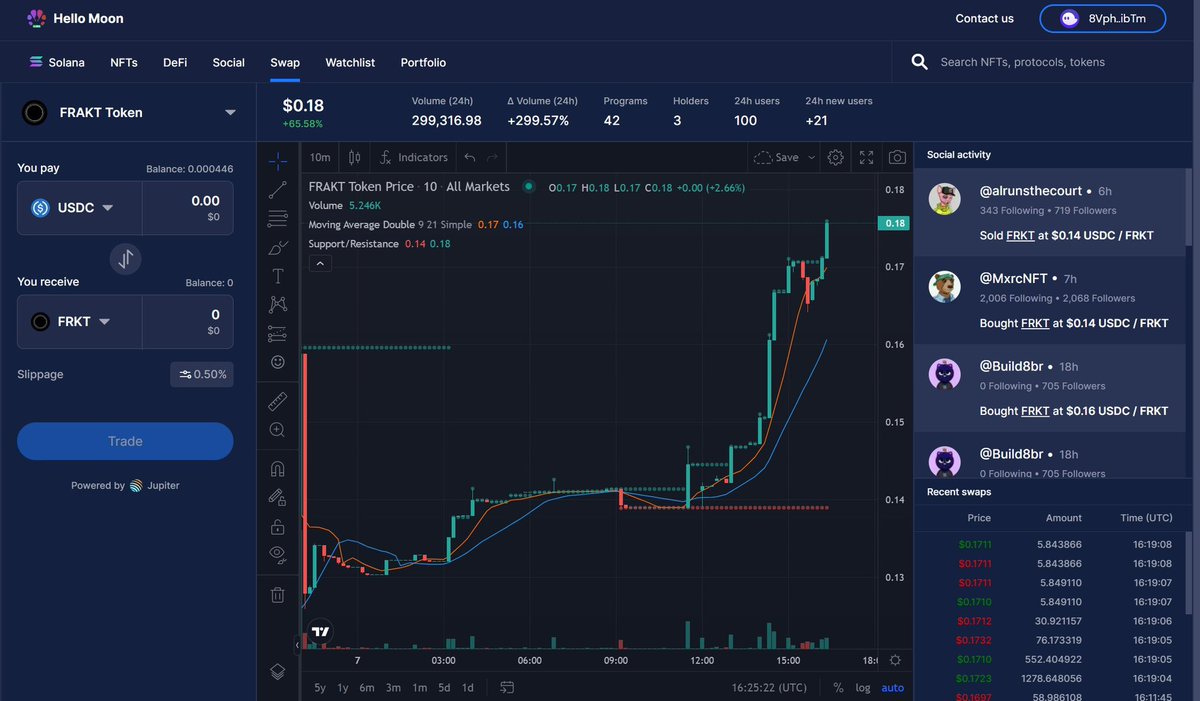Change the candlestick chart style
Screen dimensions: 1200x701
[353, 157]
